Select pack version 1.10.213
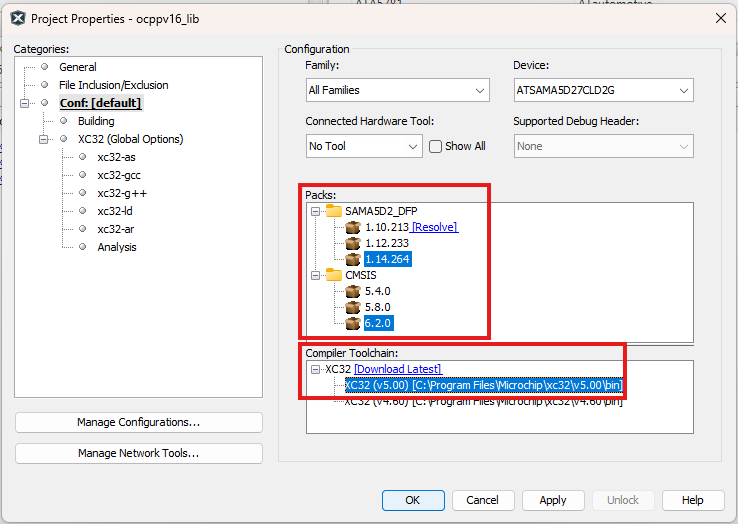Image resolution: width=738 pixels, height=524 pixels. coord(387,227)
